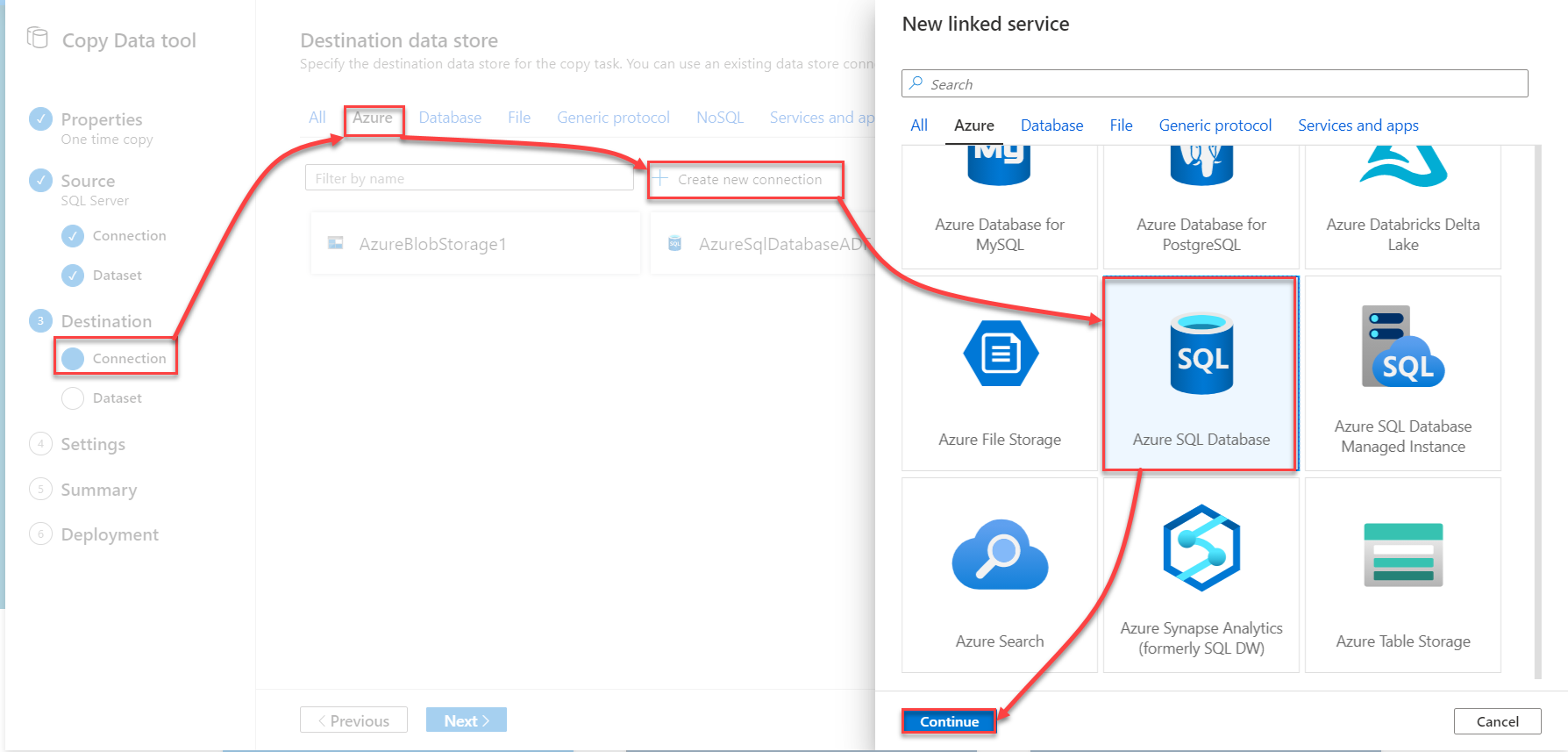This screenshot has width=1568, height=752.
Task: Open the Destination Connection step in sidebar
Action: pyautogui.click(x=129, y=358)
